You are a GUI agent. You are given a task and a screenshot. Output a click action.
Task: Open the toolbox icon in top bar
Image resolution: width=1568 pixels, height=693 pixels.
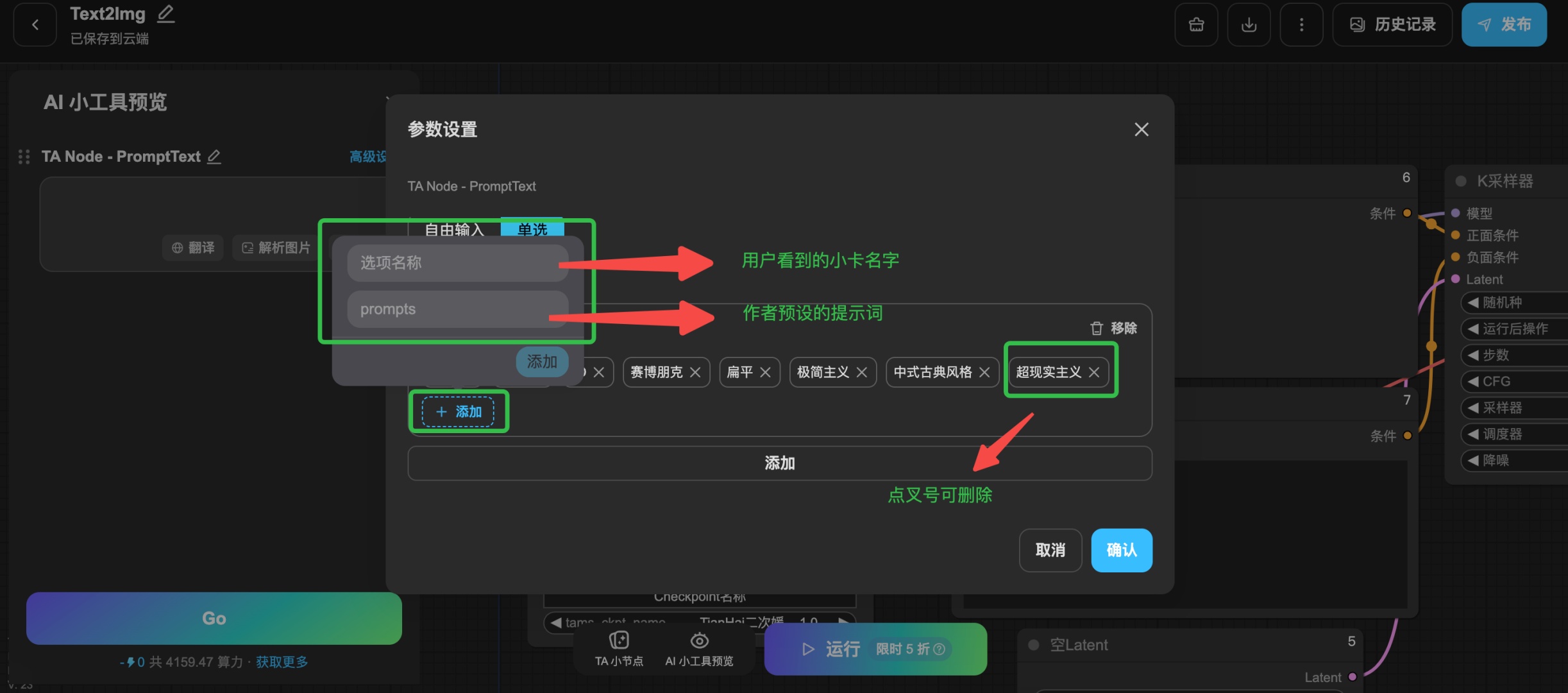pyautogui.click(x=1196, y=25)
